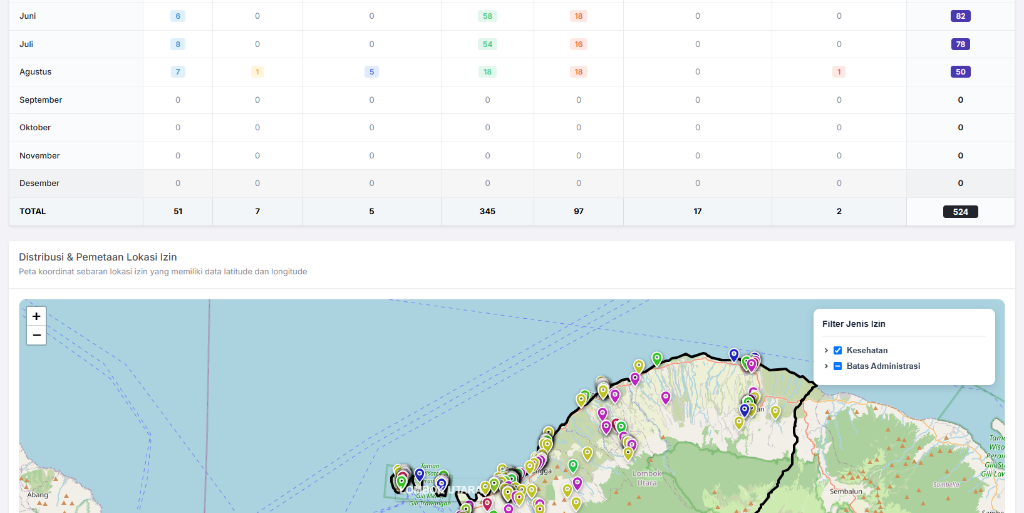Click the November month label
1024x513 pixels.
39,155
